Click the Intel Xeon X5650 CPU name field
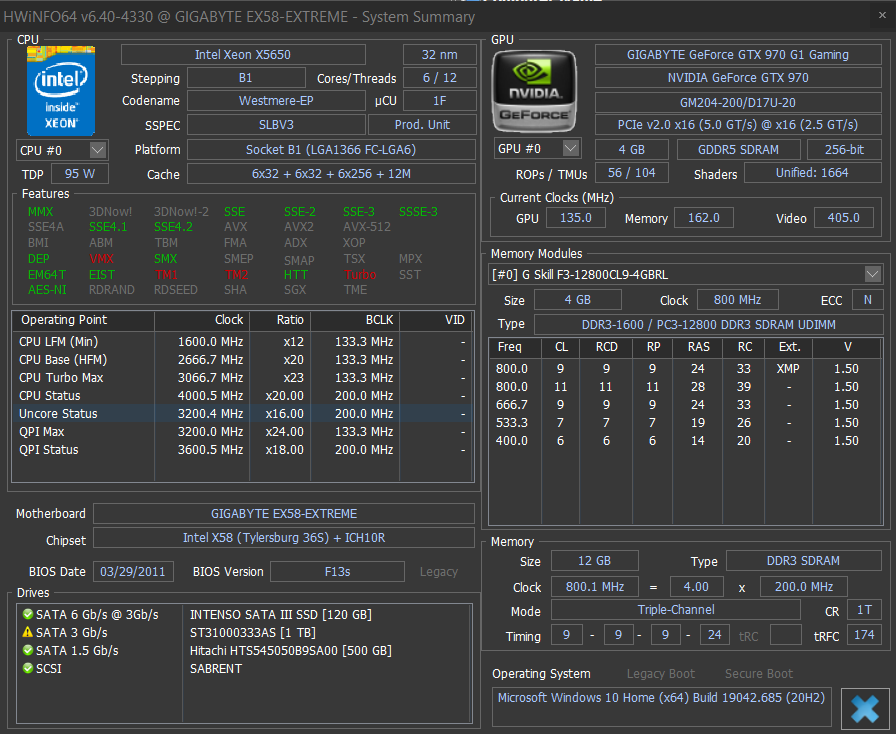This screenshot has width=896, height=734. point(243,55)
